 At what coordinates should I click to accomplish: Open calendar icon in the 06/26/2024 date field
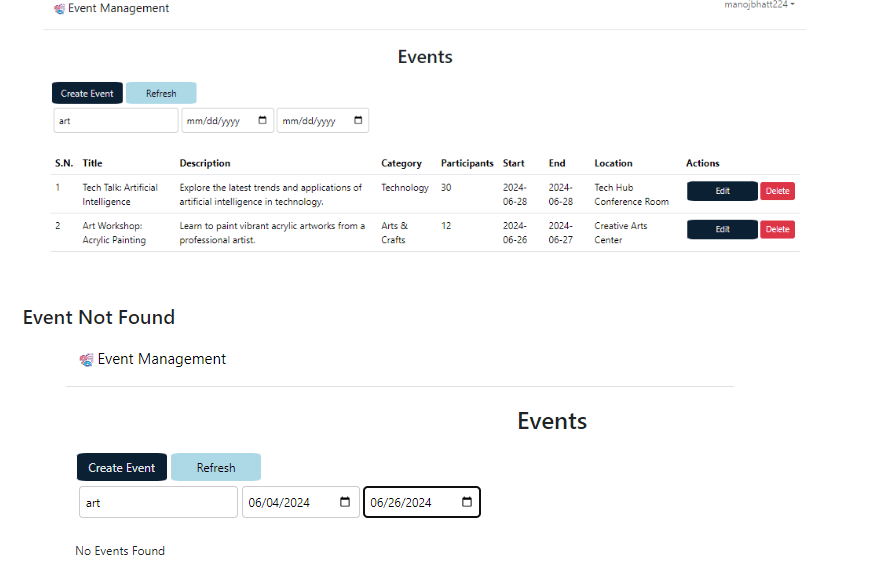point(467,502)
